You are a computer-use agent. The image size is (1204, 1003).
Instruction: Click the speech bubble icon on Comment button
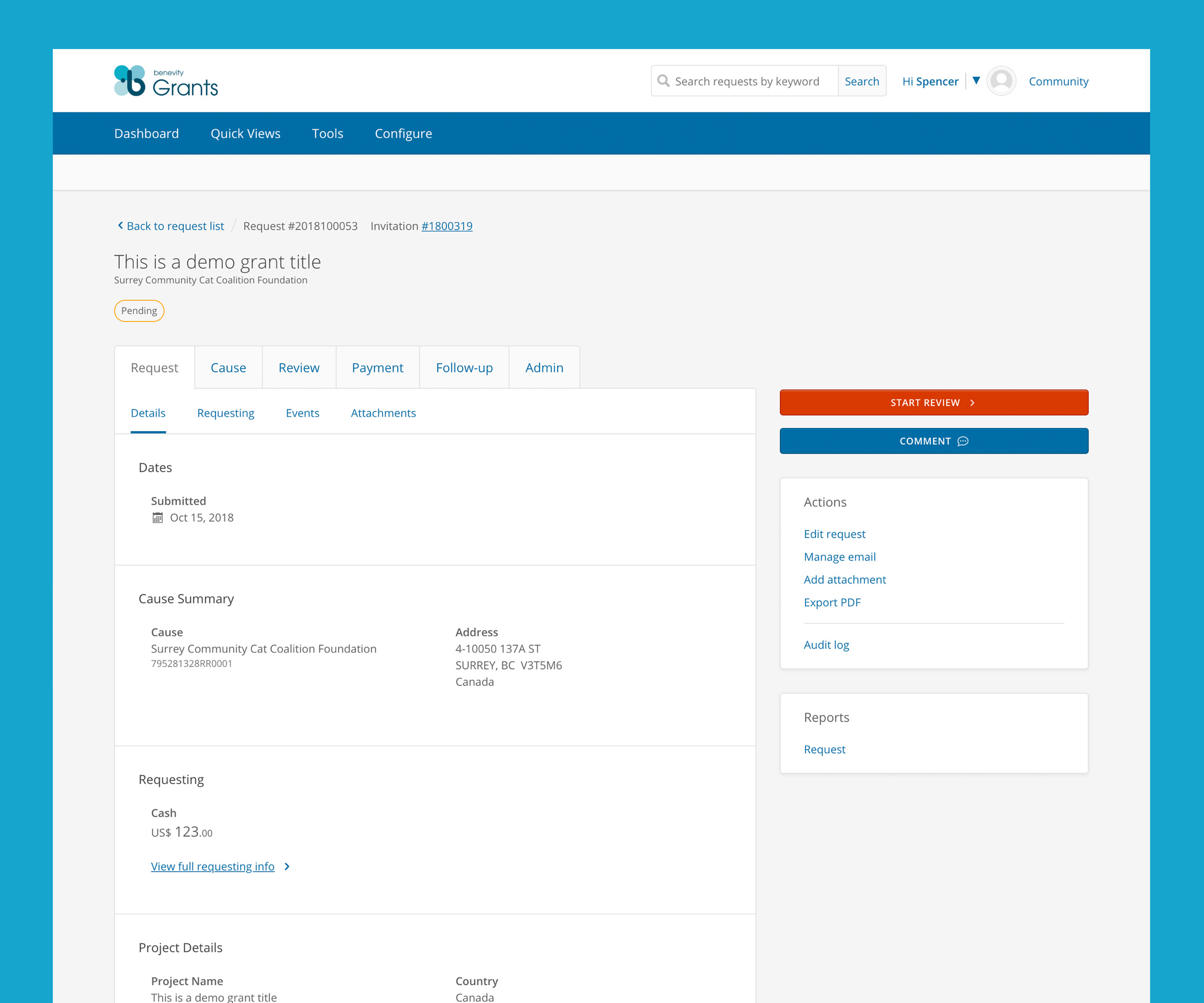point(963,441)
